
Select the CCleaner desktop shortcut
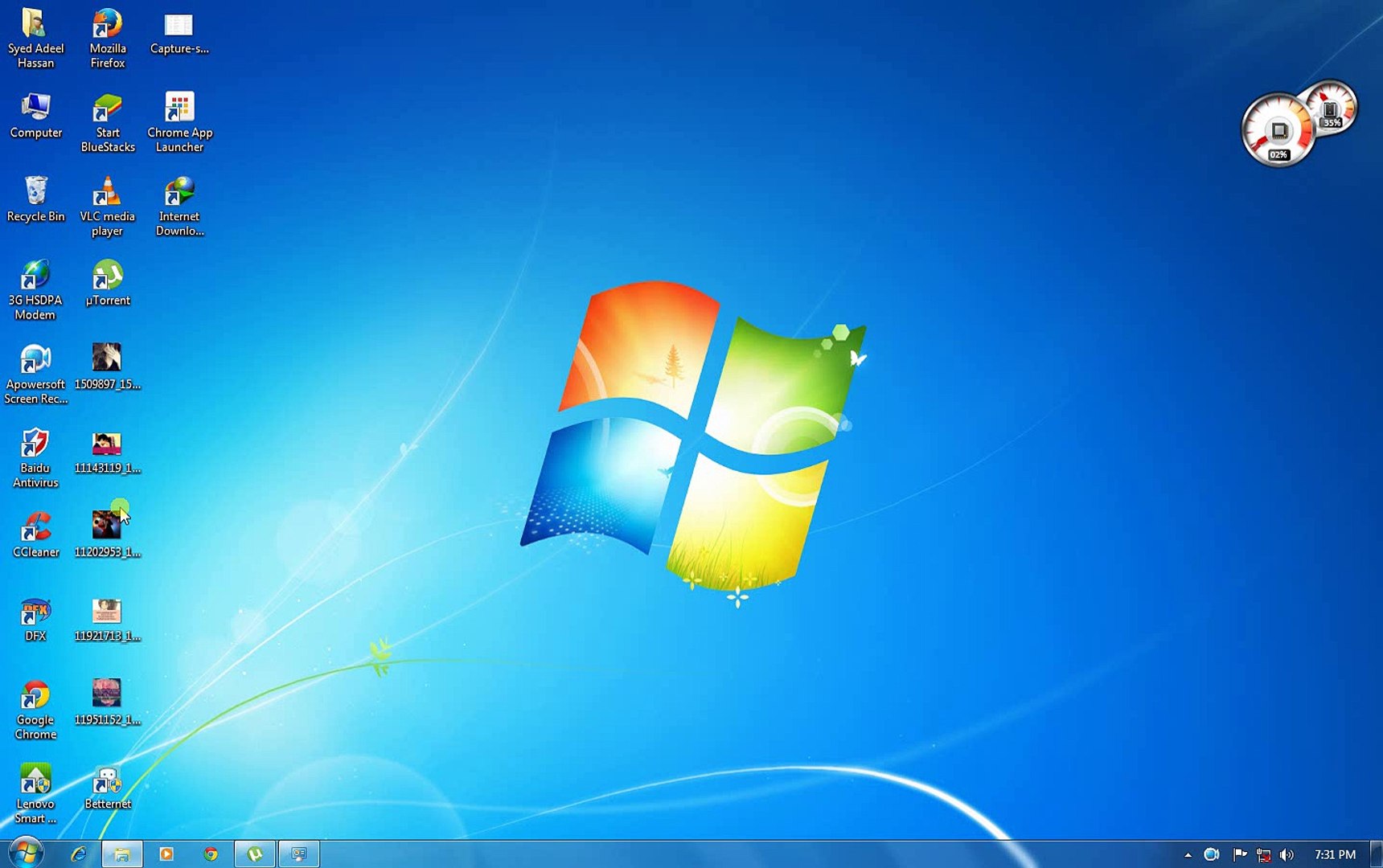35,535
